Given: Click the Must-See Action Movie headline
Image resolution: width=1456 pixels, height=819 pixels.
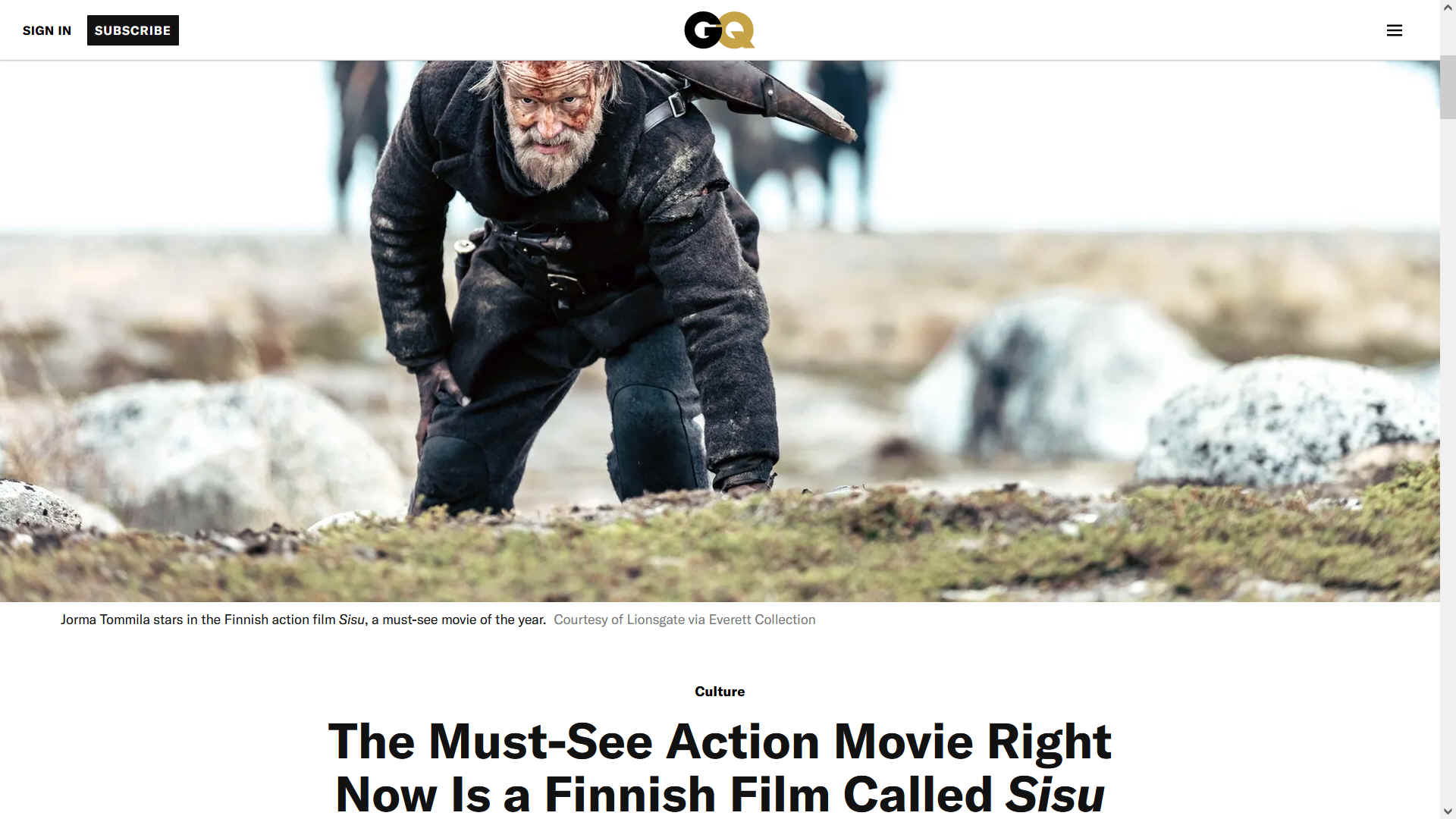Looking at the screenshot, I should tap(720, 767).
